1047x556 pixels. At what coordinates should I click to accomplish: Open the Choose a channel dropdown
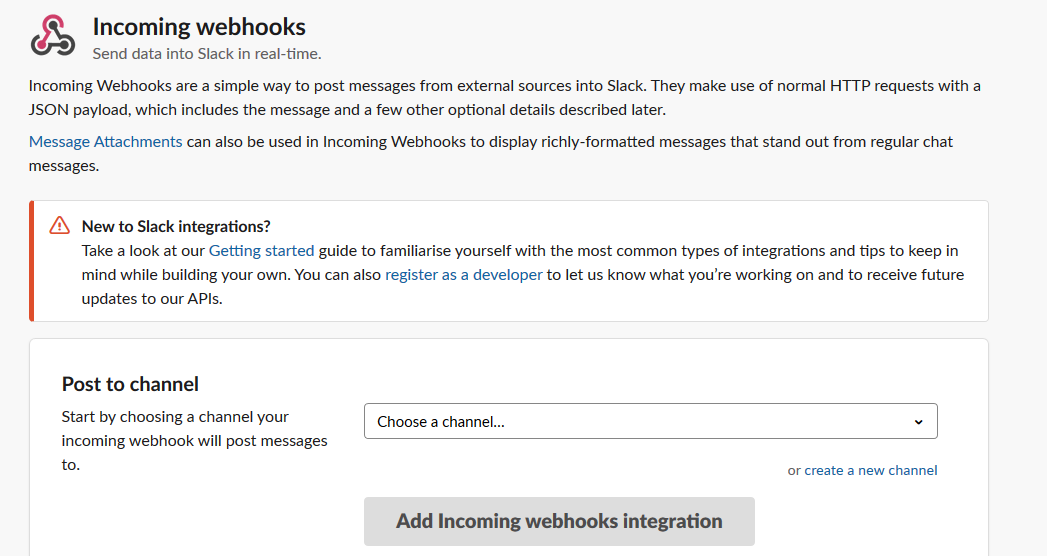[x=650, y=422]
